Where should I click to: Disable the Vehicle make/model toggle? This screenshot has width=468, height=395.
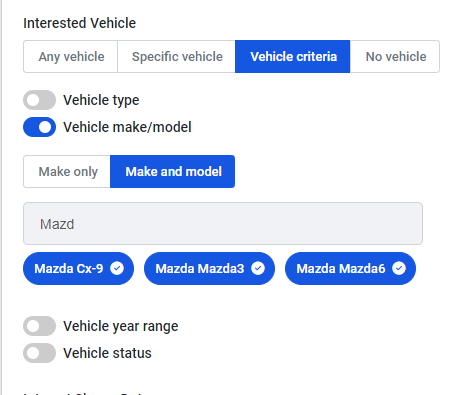[x=39, y=127]
